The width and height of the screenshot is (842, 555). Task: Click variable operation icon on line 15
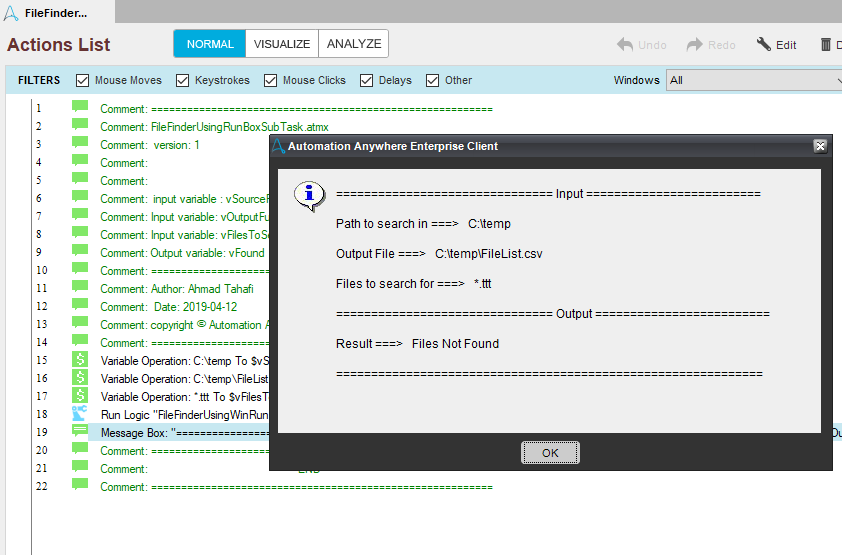tap(80, 359)
